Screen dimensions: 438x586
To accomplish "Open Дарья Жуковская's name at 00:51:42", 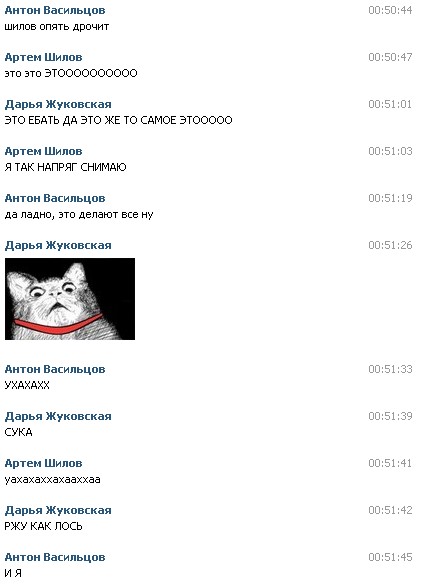I will point(58,510).
